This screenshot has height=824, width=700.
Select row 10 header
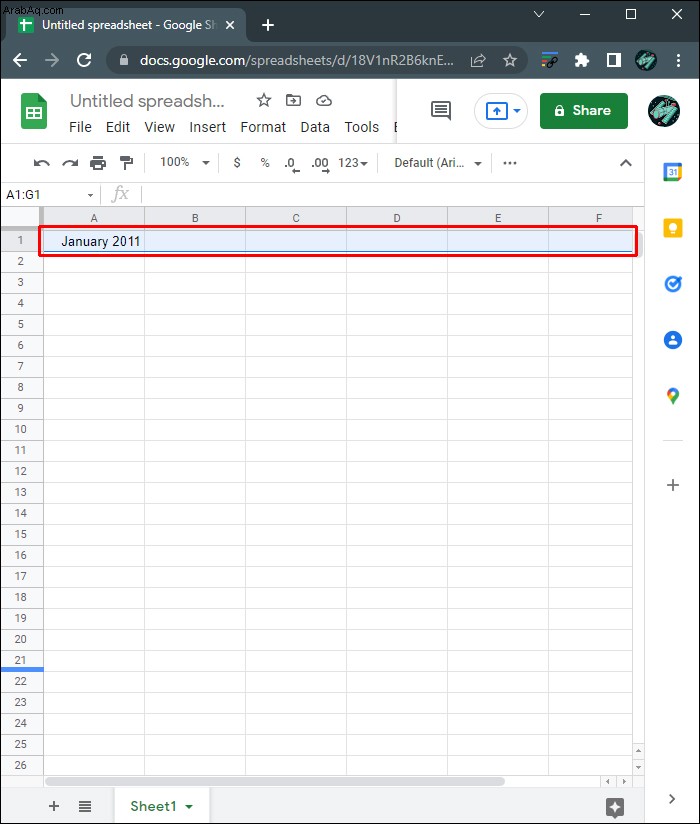click(20, 429)
